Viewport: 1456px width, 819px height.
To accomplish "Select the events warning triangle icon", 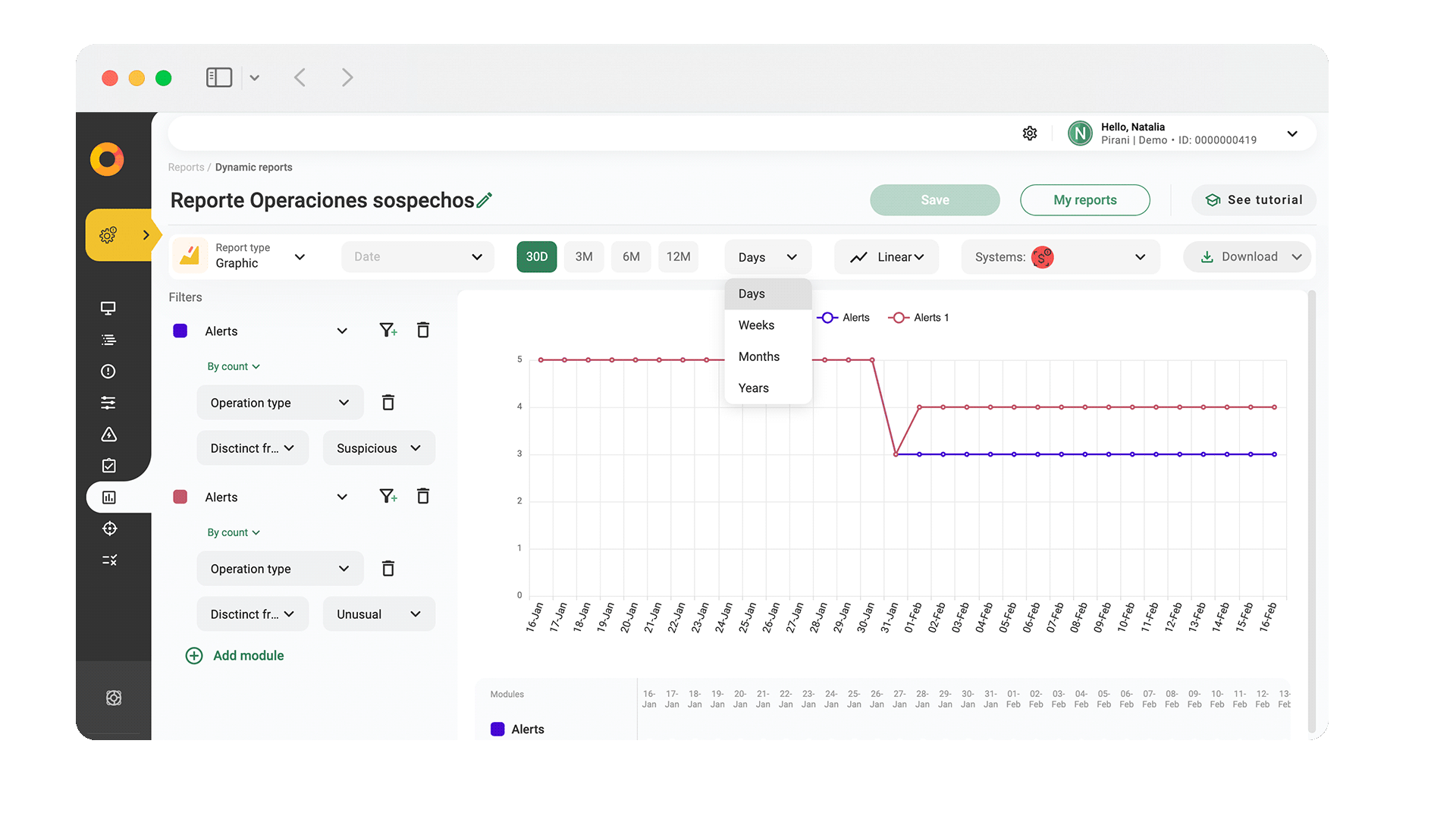I will pos(108,435).
